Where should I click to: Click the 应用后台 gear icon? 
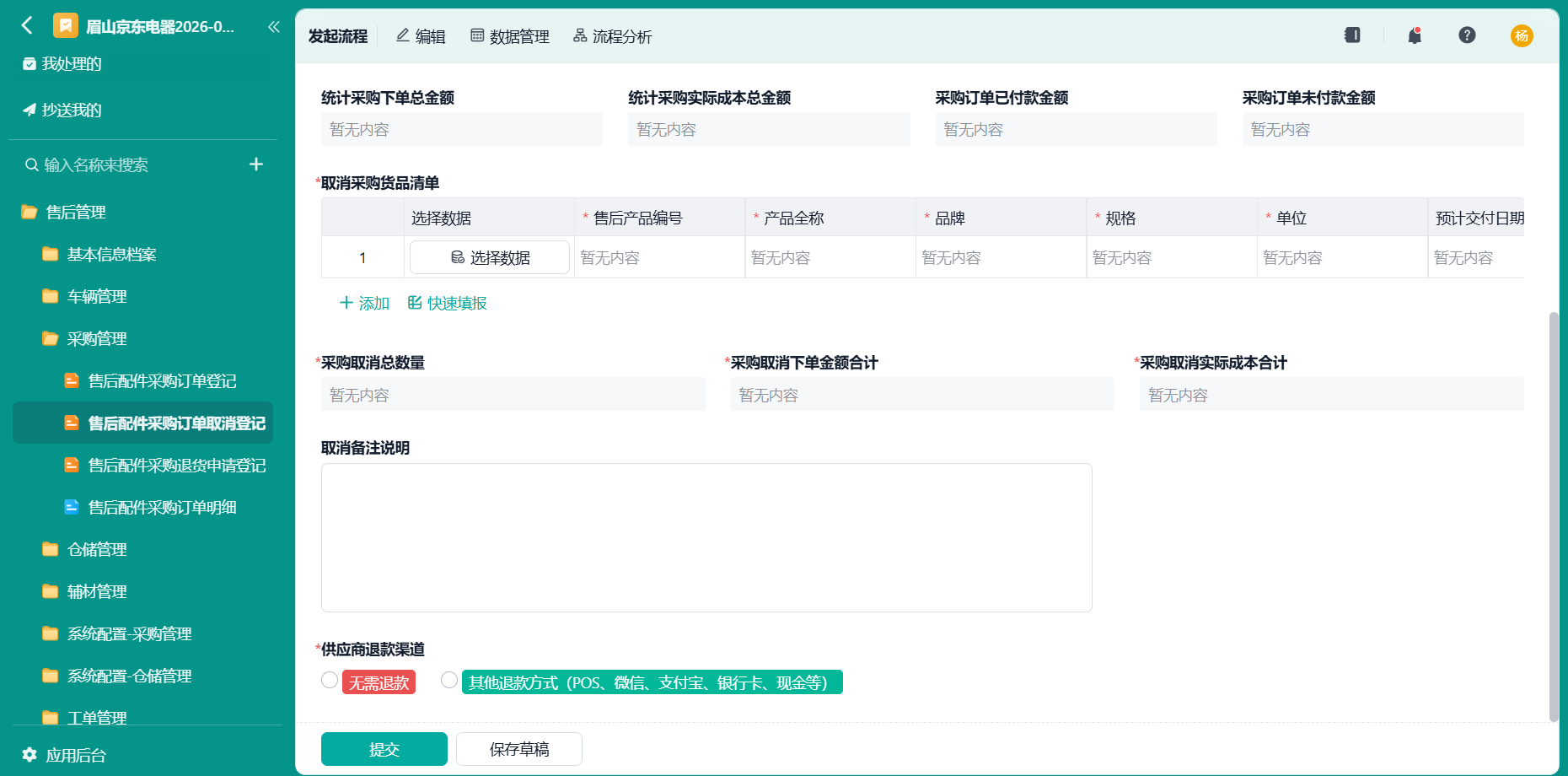coord(30,754)
